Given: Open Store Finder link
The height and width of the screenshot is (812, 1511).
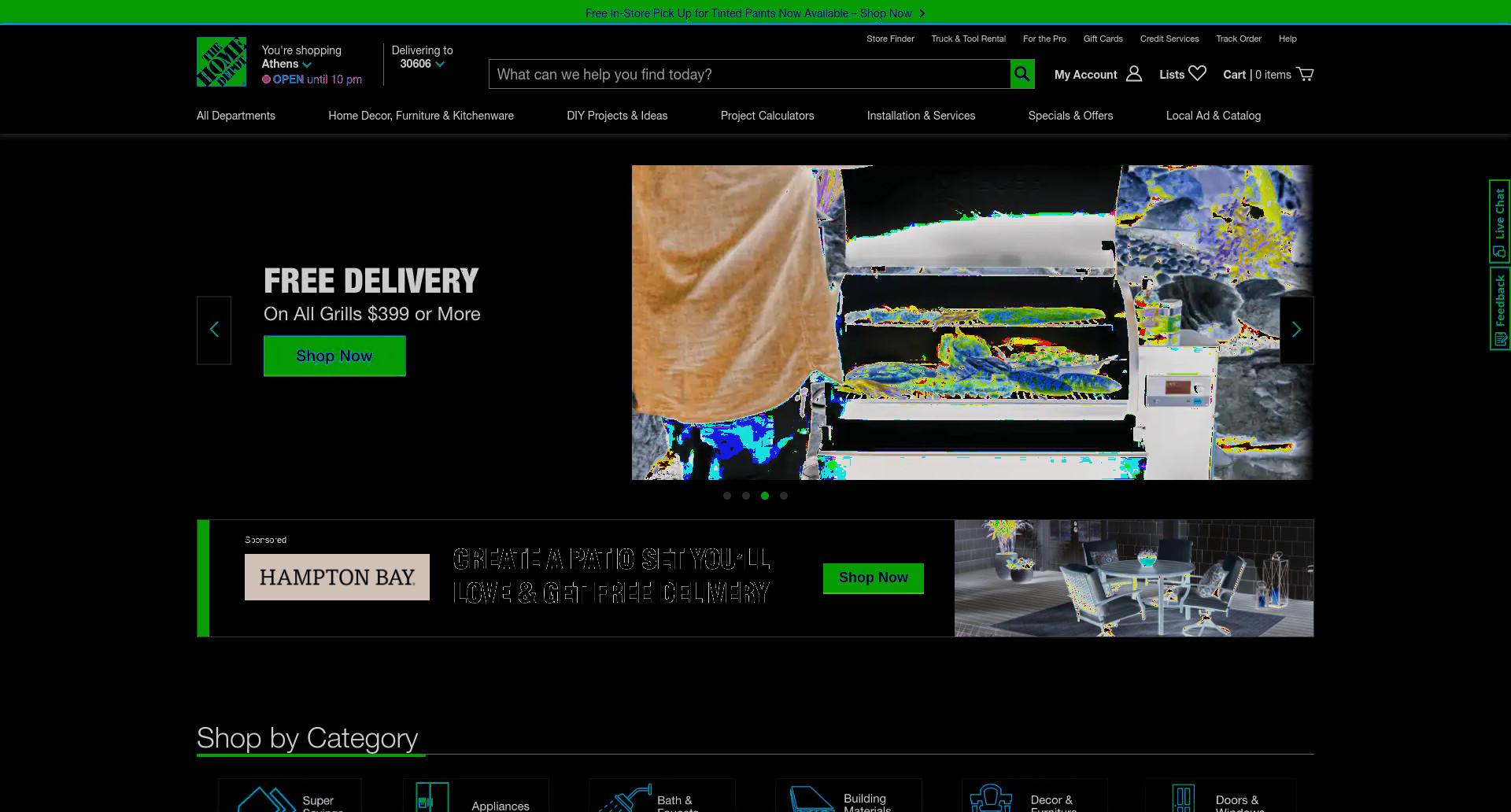Looking at the screenshot, I should pos(890,39).
